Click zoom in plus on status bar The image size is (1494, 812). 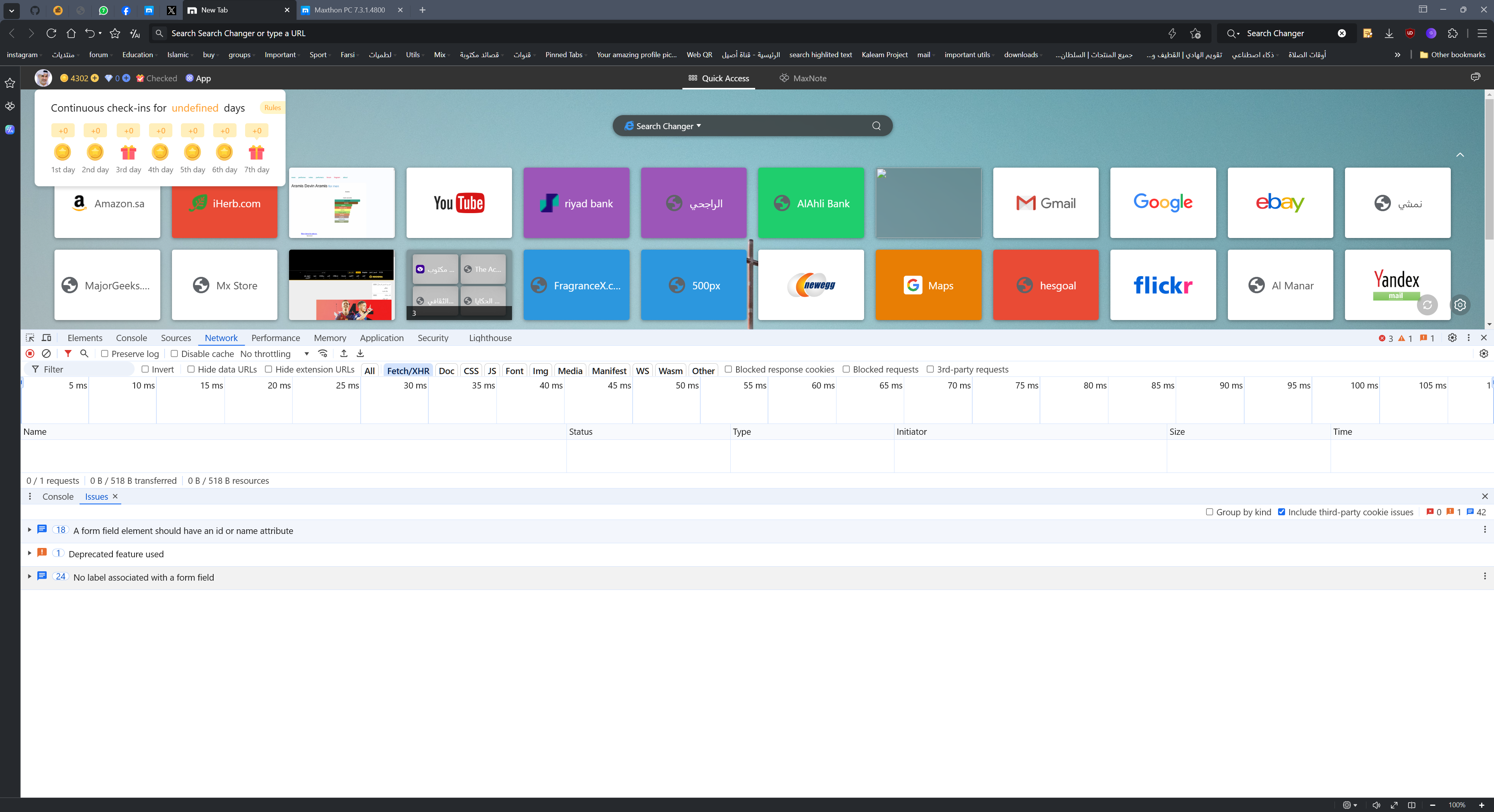pos(1482,805)
